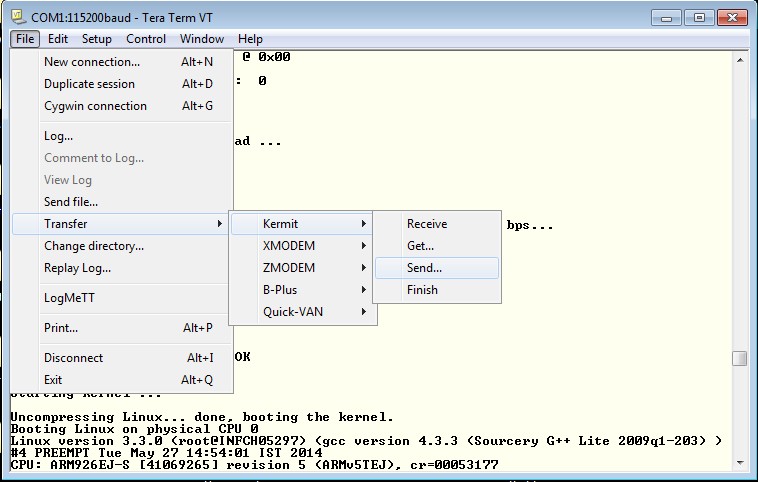Select Disconnect menu entry
The height and width of the screenshot is (482, 758).
coord(122,358)
